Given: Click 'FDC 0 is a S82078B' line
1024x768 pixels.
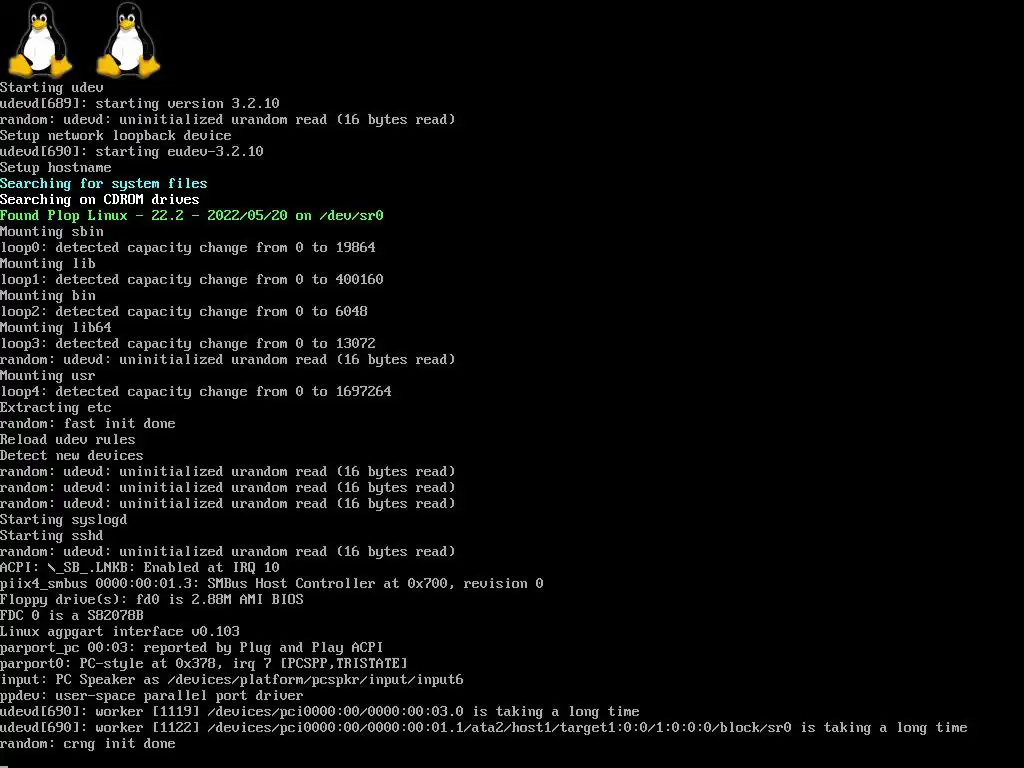Looking at the screenshot, I should 72,615.
